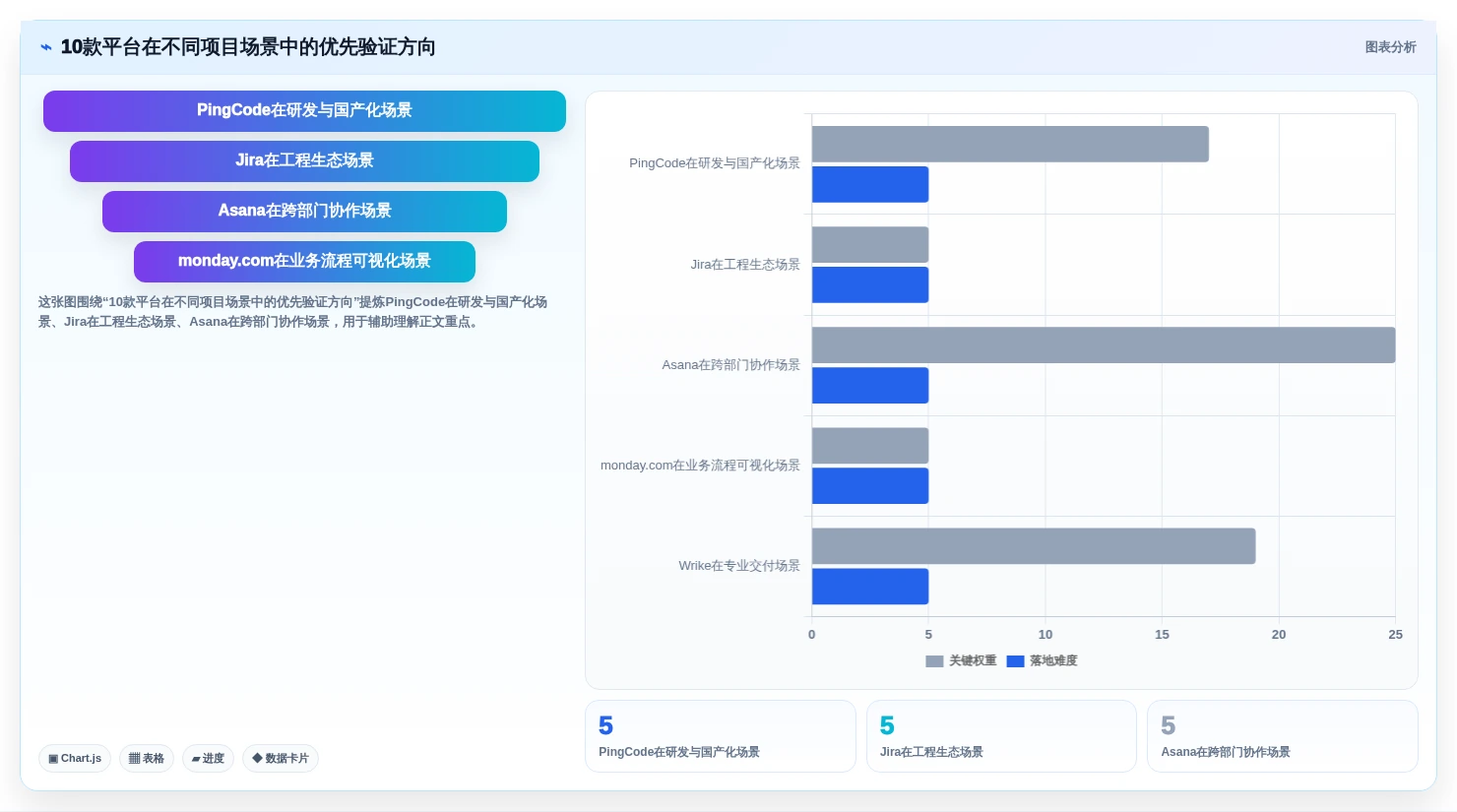Select the PingCode在研发与国产化场景 funnel bar
This screenshot has width=1457, height=812.
click(x=304, y=111)
